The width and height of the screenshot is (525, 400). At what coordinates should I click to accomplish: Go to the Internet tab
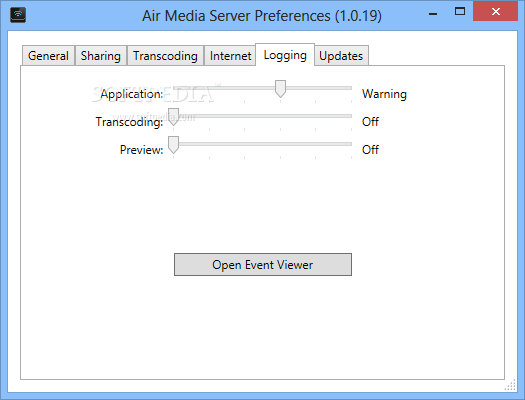[x=230, y=56]
